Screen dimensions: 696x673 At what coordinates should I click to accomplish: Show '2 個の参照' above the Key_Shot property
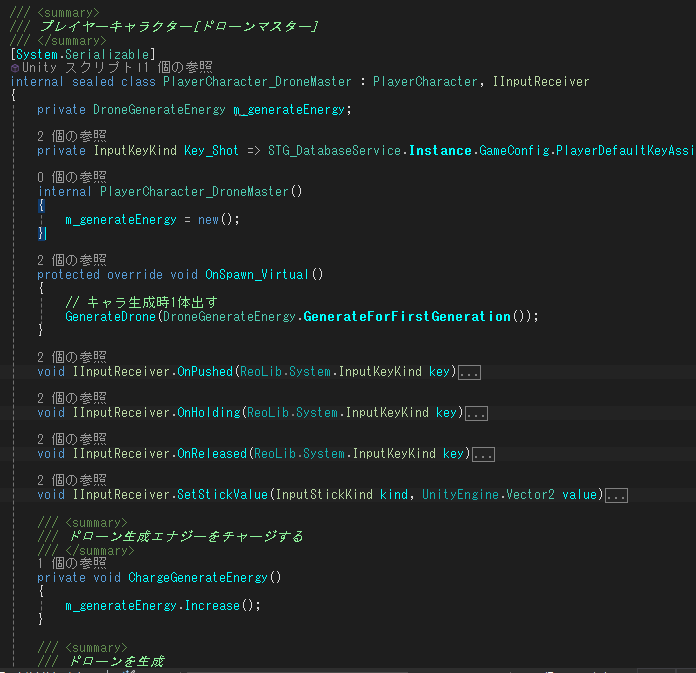[72, 136]
